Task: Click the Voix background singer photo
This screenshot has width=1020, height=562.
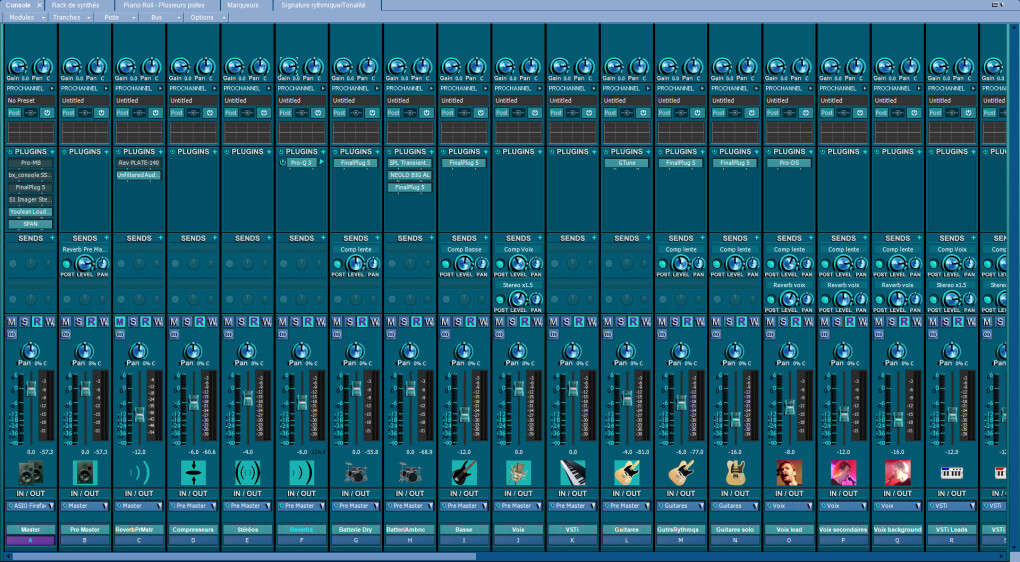Action: click(898, 473)
